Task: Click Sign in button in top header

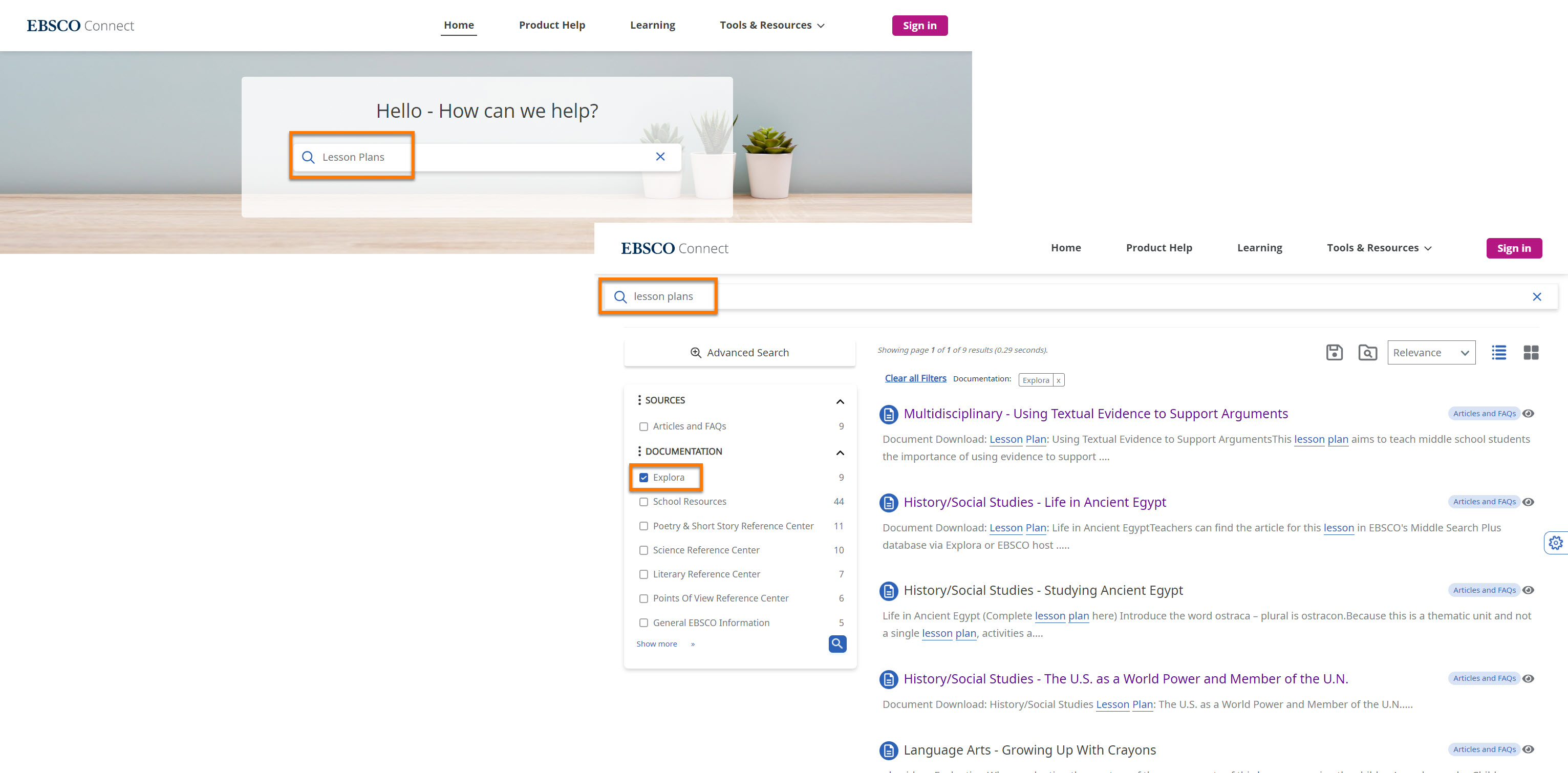Action: click(x=919, y=26)
